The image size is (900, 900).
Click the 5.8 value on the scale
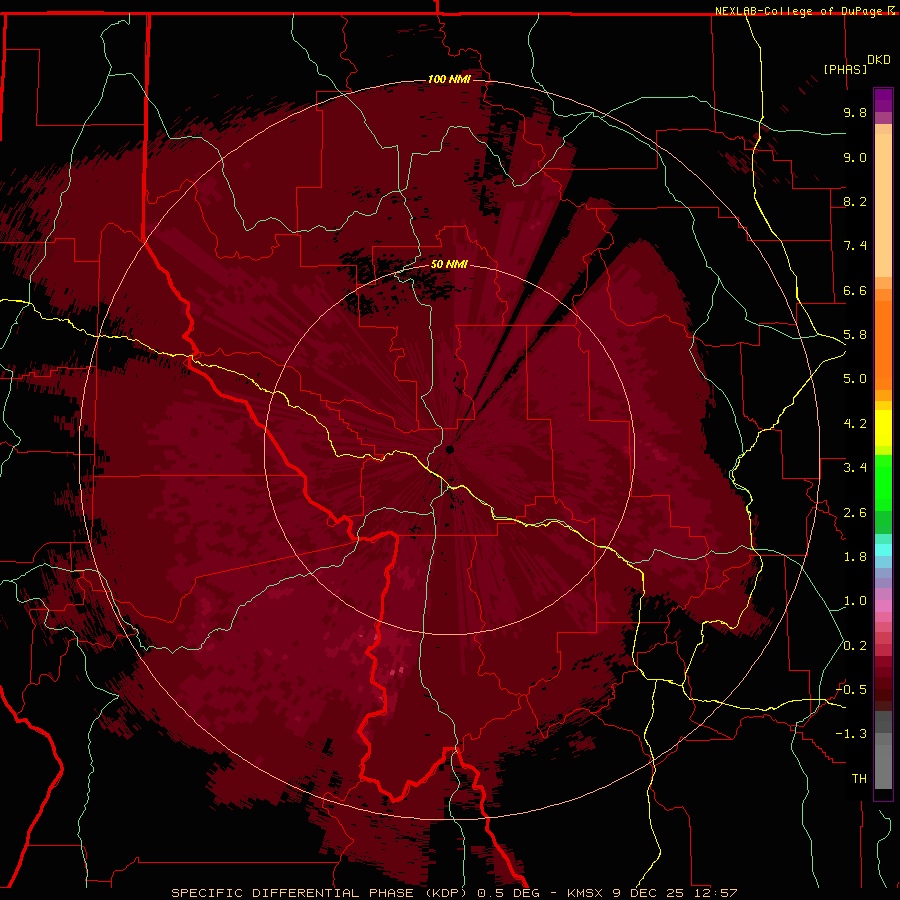click(x=855, y=335)
